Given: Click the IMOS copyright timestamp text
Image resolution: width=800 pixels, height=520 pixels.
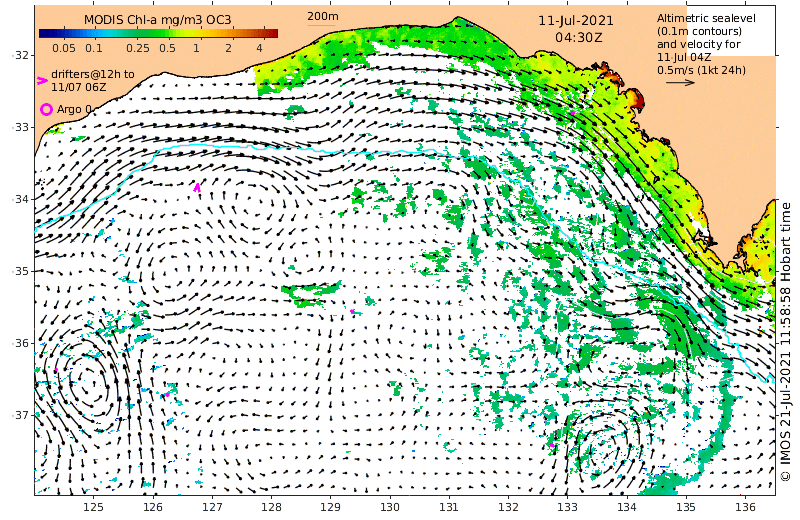Looking at the screenshot, I should click(786, 342).
